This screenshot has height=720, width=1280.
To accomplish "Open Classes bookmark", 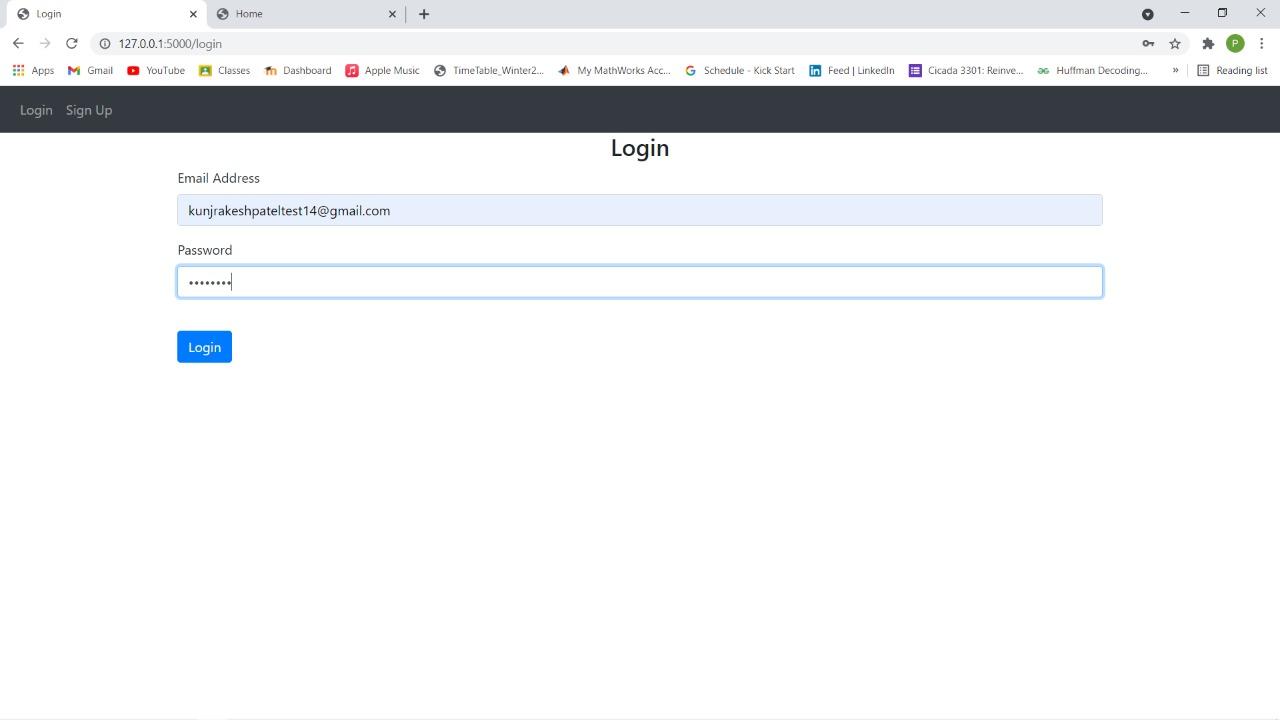I will [x=224, y=70].
